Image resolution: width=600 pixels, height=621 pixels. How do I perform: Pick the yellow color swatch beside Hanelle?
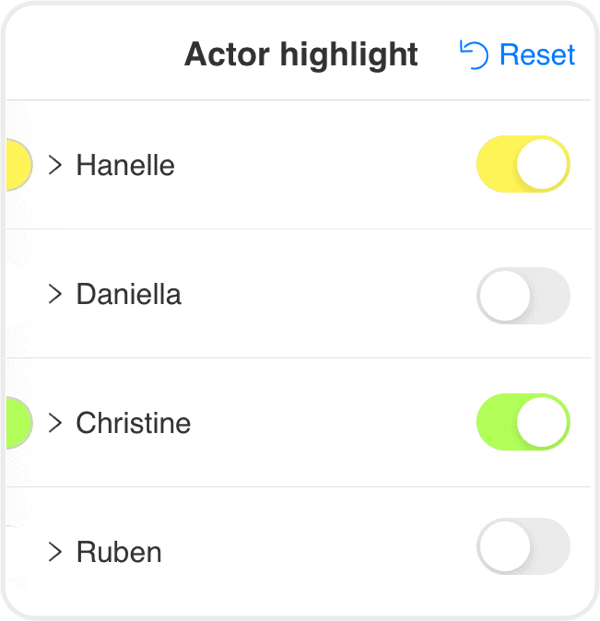click(x=19, y=165)
